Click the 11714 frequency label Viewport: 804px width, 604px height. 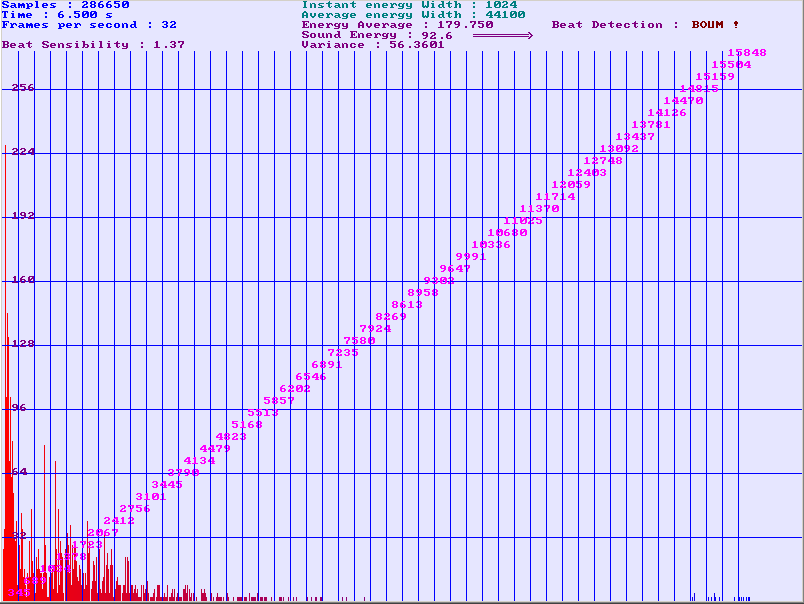[x=555, y=197]
